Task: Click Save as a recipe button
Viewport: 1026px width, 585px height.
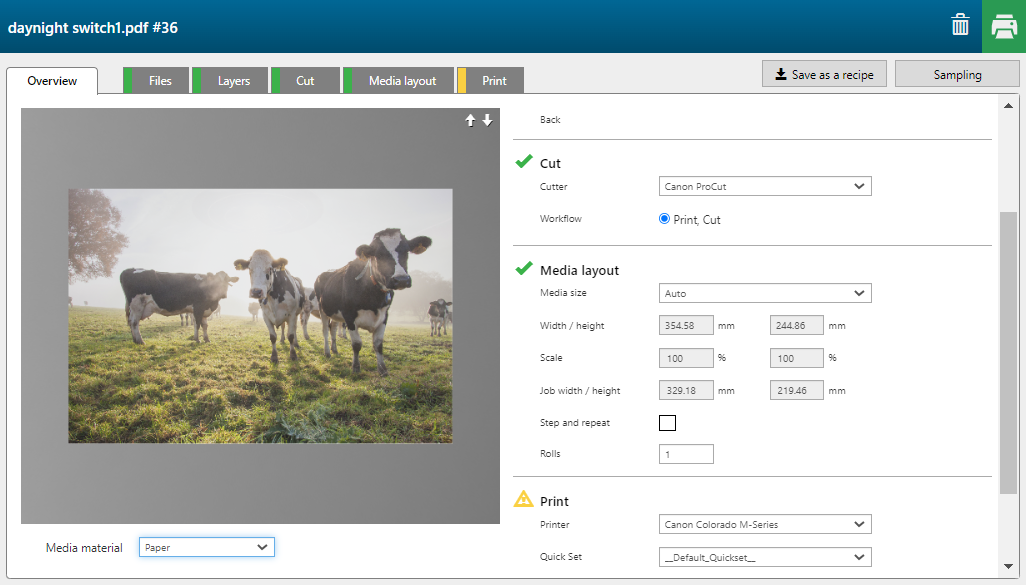Action: 824,75
